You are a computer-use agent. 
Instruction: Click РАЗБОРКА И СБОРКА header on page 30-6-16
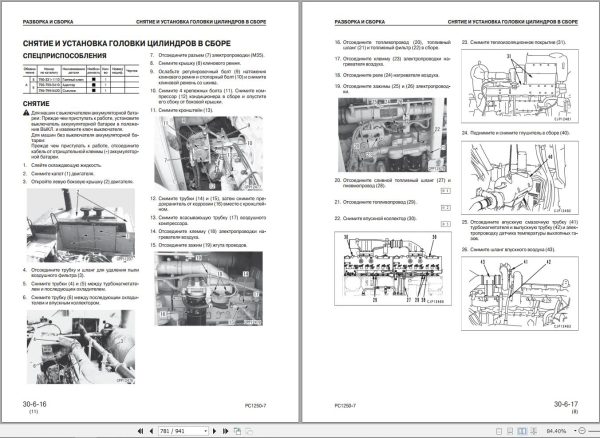(x=48, y=22)
